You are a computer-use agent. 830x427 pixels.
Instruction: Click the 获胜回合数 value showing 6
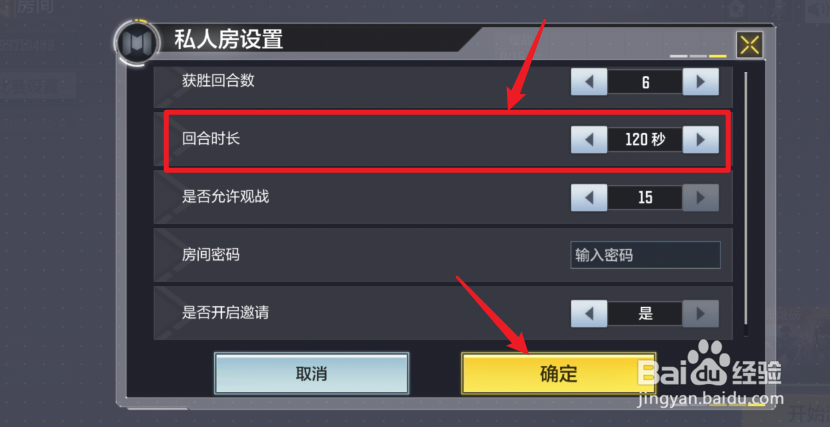645,83
